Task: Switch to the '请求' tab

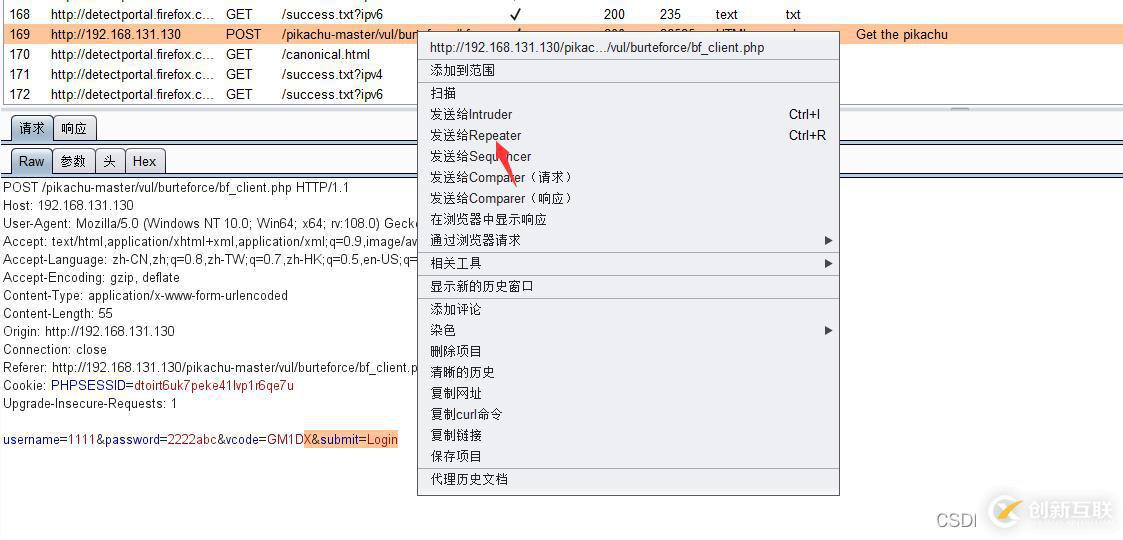Action: (32, 128)
